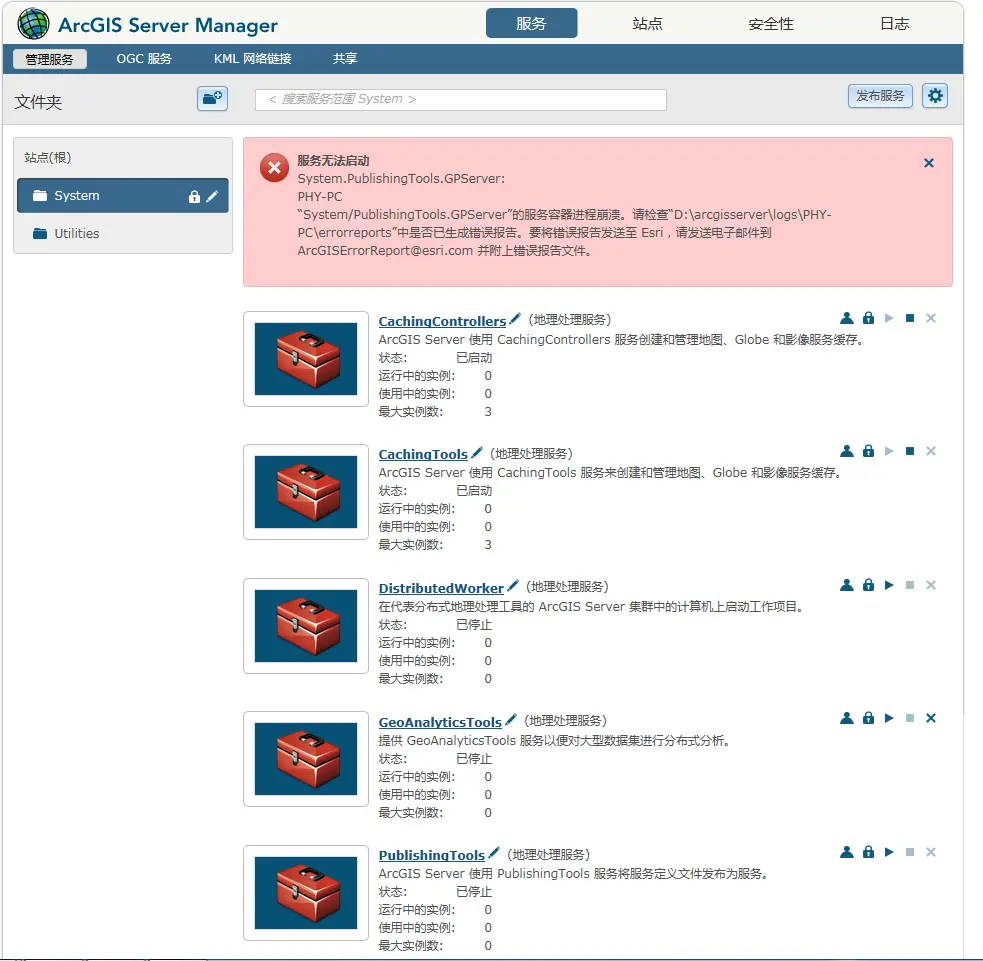
Task: Open the 安全性 tab
Action: pos(770,24)
